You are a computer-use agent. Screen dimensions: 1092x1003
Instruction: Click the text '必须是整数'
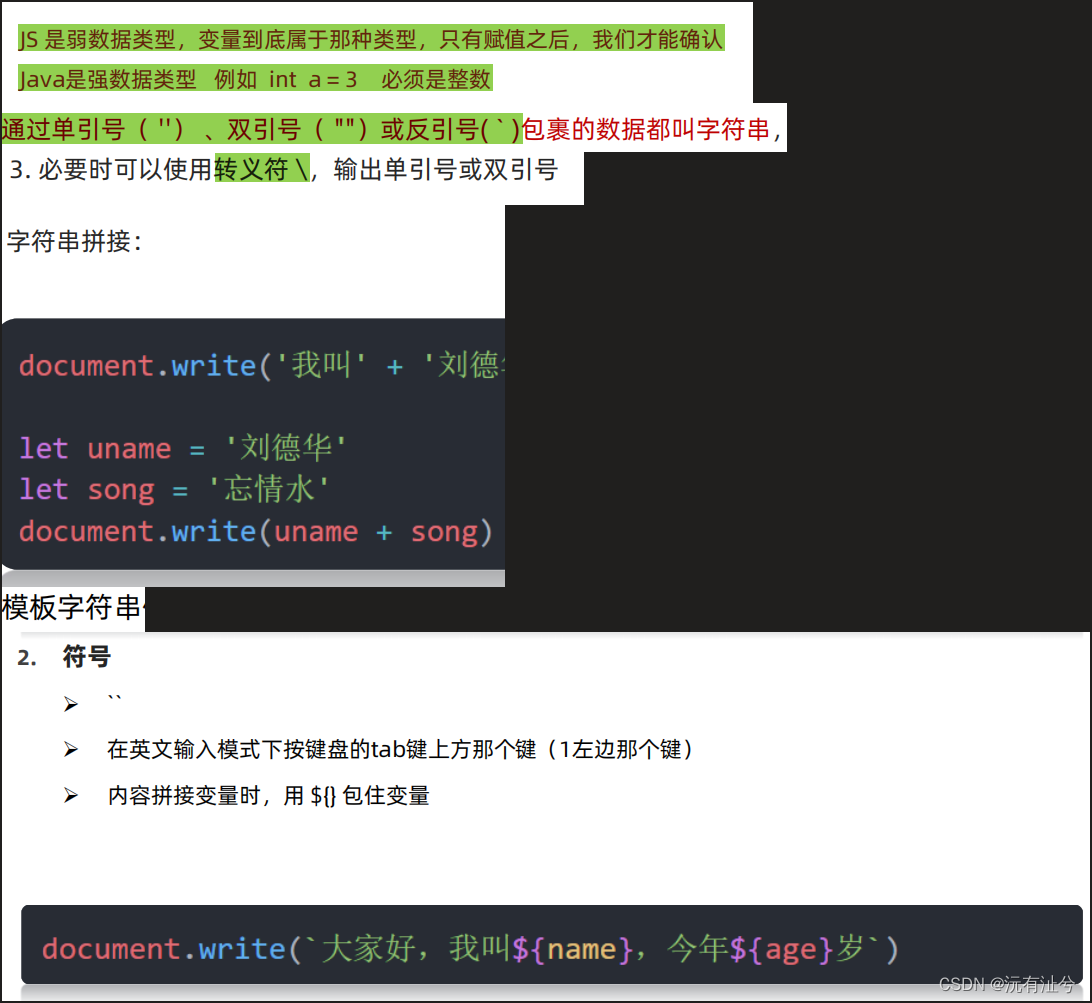point(436,79)
